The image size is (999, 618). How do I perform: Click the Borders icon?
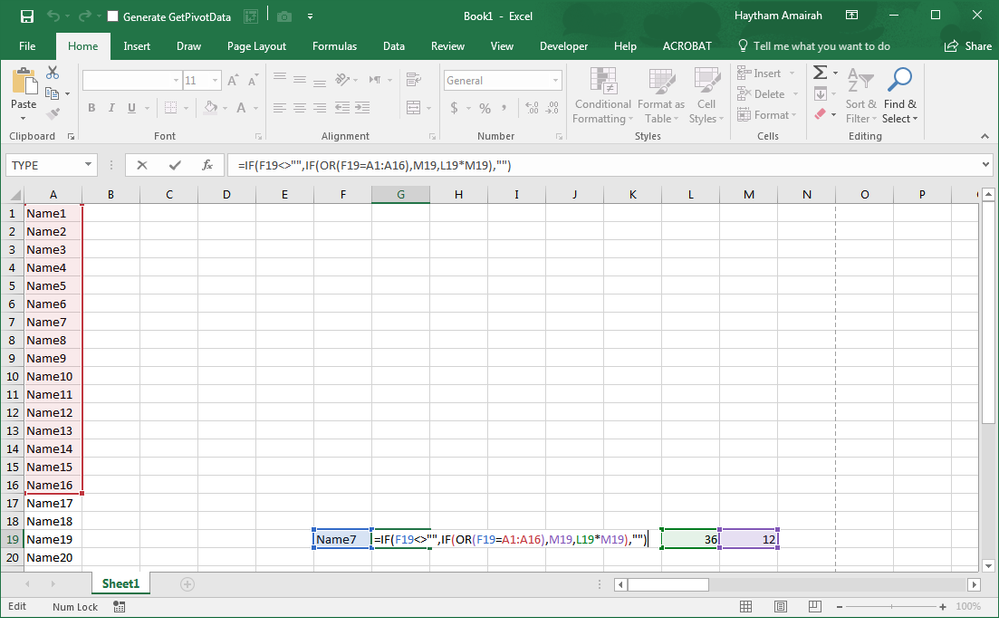(x=171, y=108)
